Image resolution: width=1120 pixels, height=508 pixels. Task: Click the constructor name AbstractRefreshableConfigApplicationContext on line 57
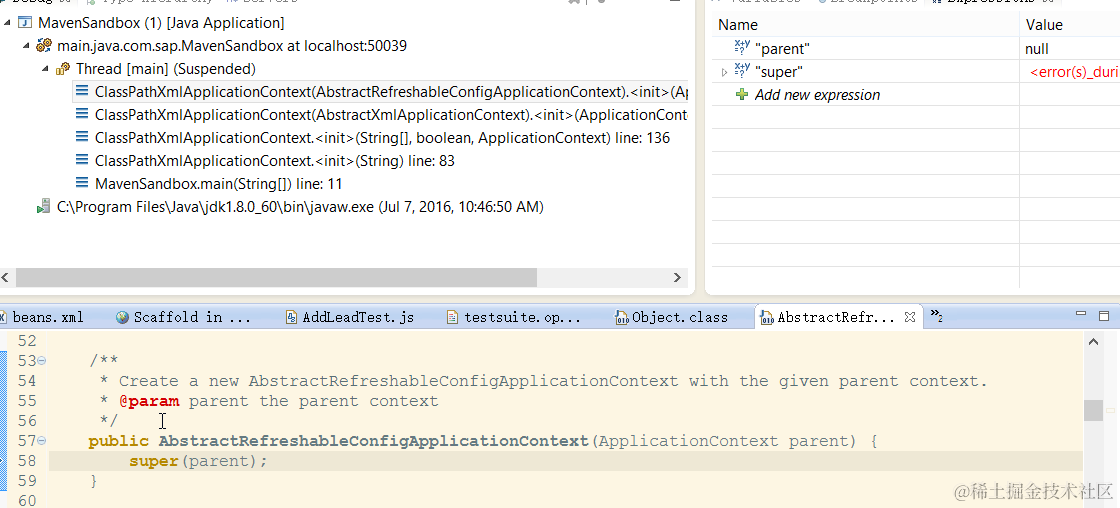374,441
